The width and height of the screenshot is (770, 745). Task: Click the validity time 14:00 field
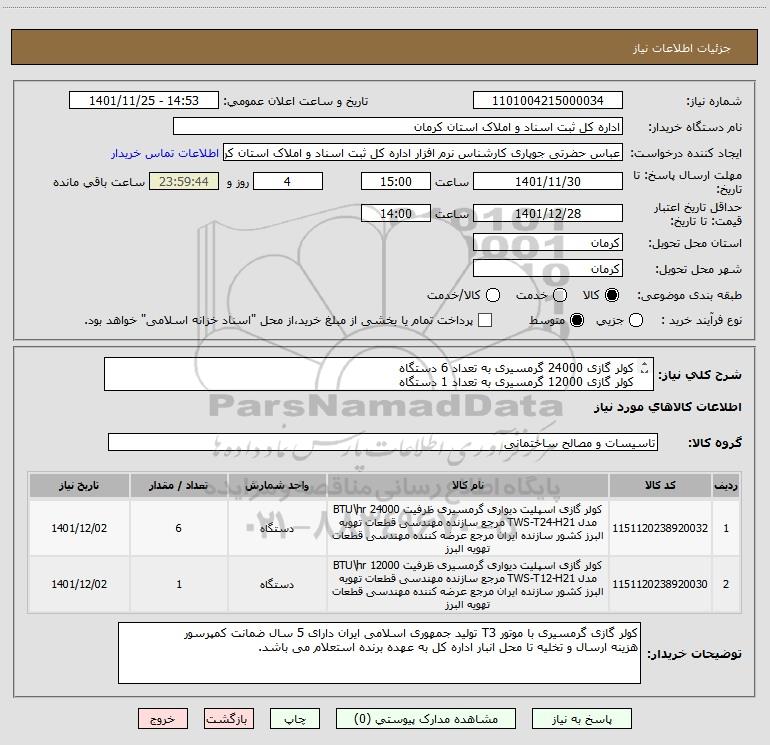396,213
